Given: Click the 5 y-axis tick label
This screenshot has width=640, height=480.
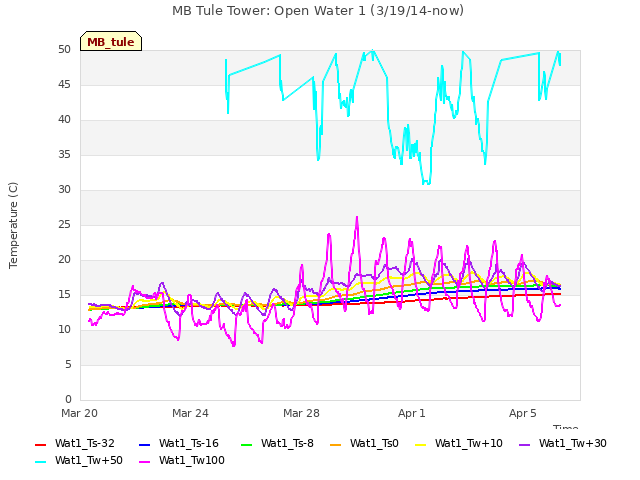Looking at the screenshot, I should pos(68,365).
